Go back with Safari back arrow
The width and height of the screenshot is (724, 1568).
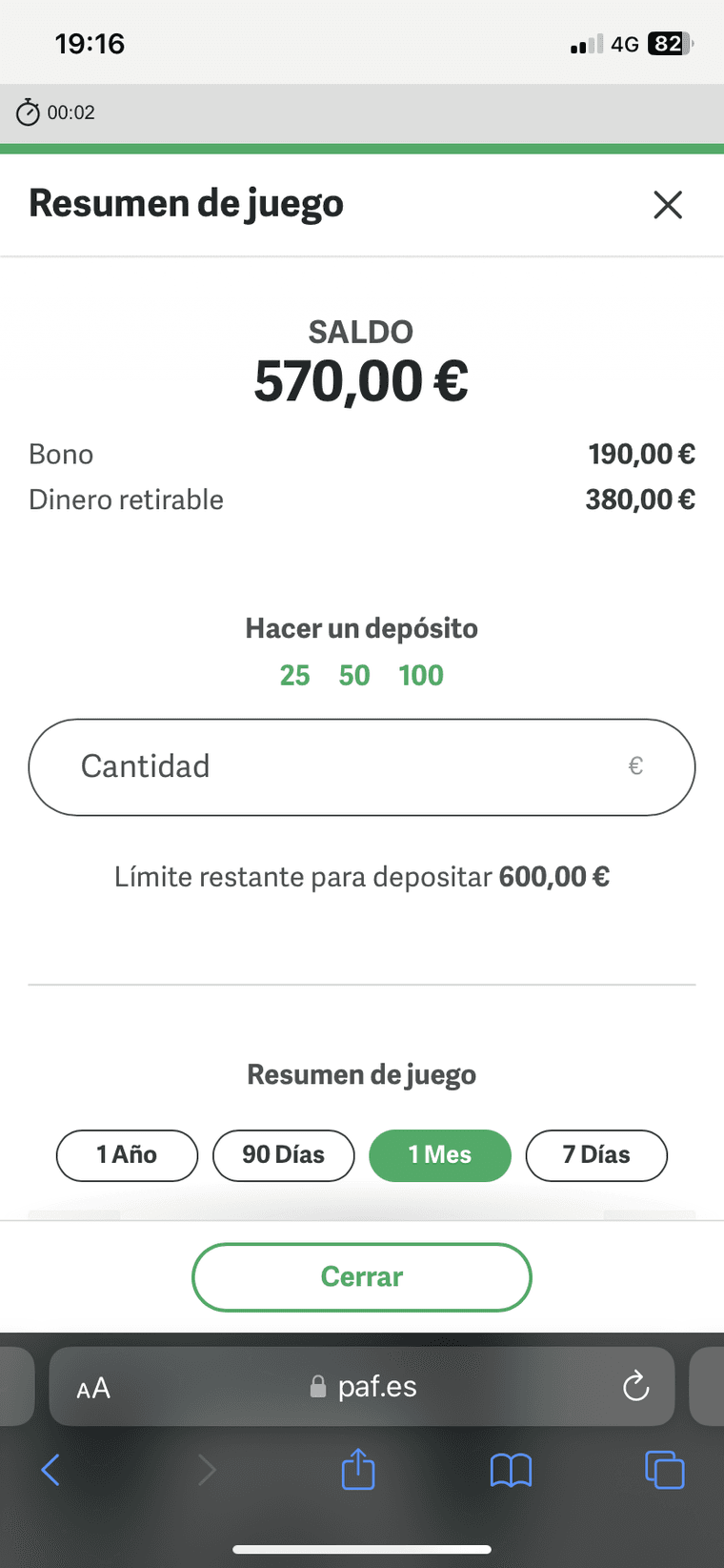50,1470
